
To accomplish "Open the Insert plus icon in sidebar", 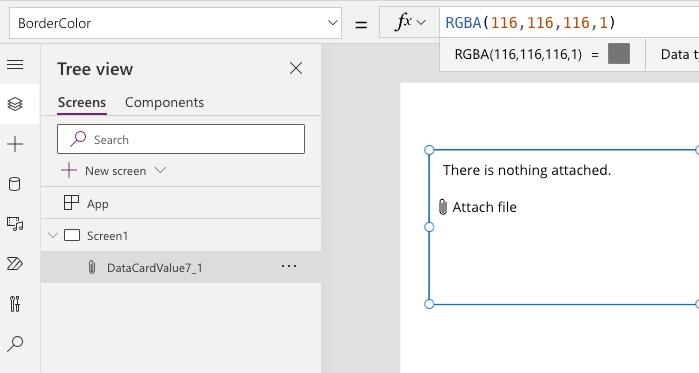I will point(15,144).
